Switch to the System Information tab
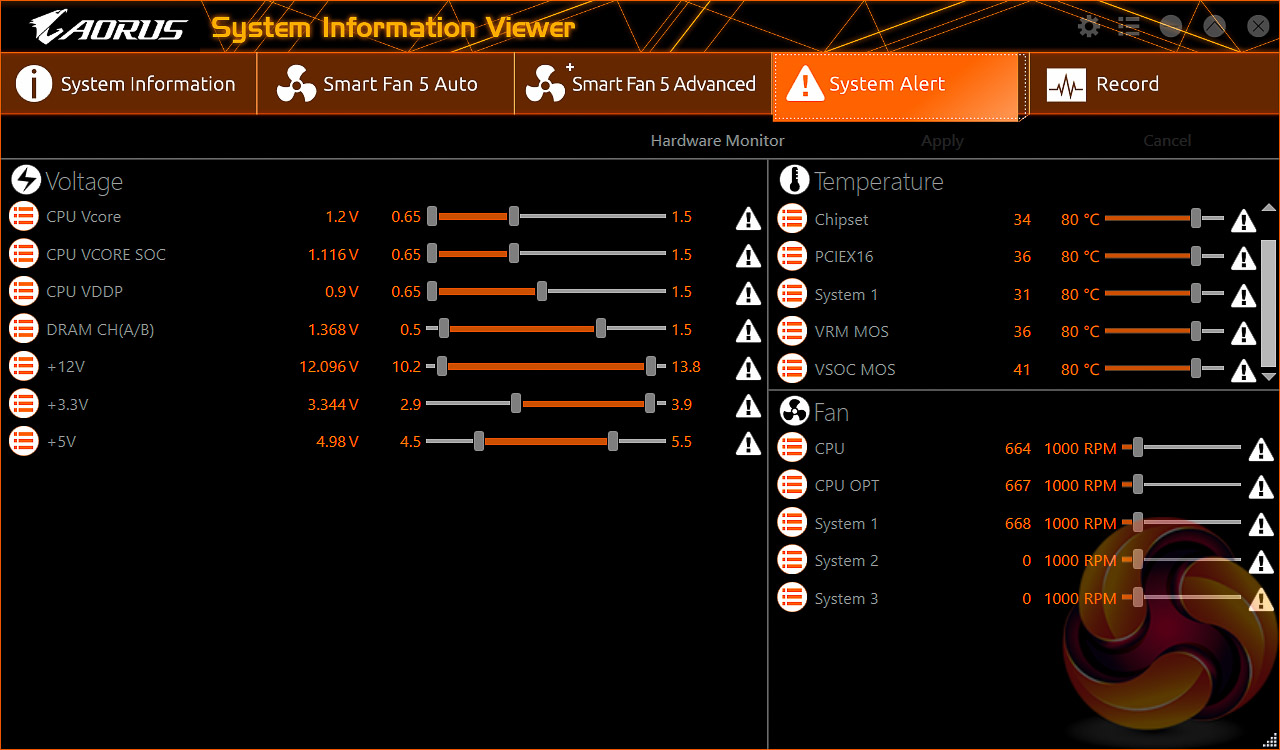The image size is (1280, 750). coord(128,84)
